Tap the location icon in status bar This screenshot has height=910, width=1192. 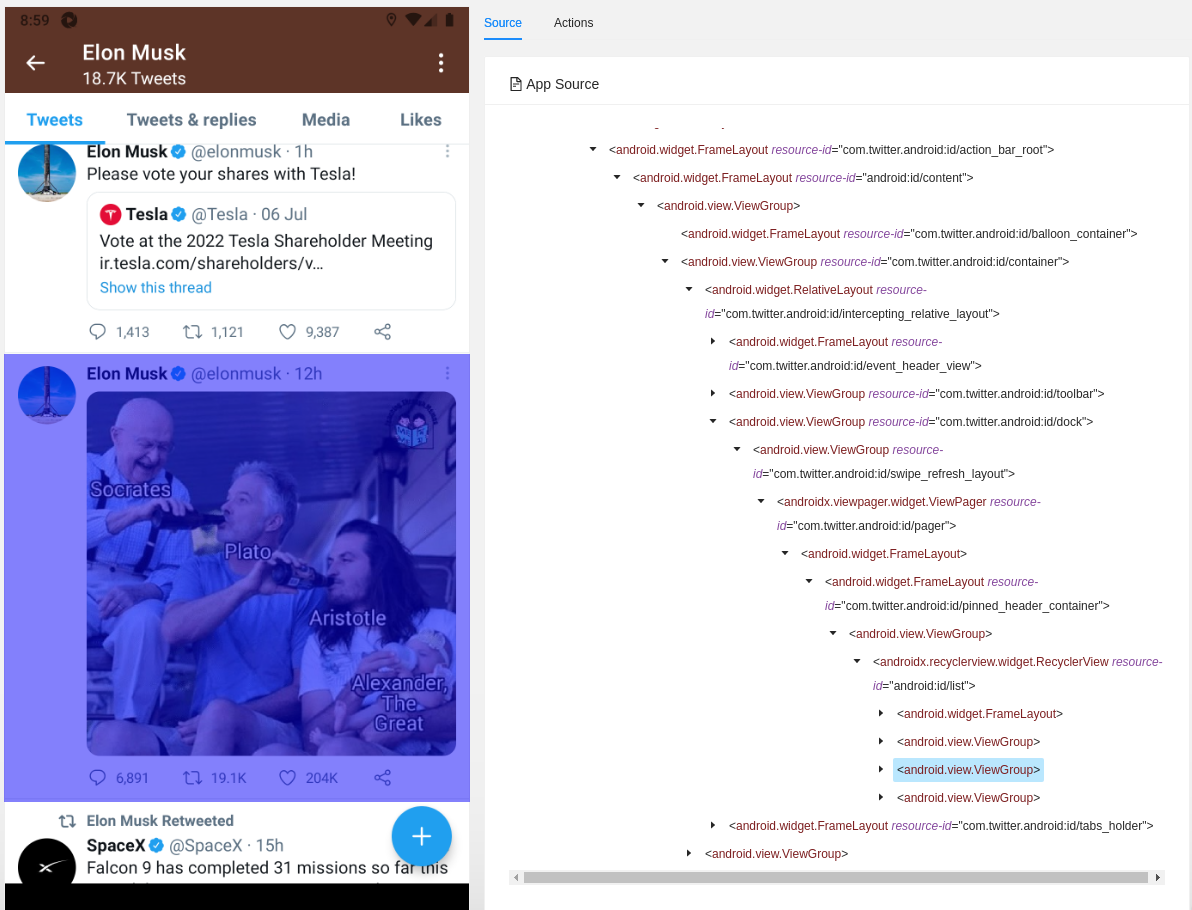point(391,20)
